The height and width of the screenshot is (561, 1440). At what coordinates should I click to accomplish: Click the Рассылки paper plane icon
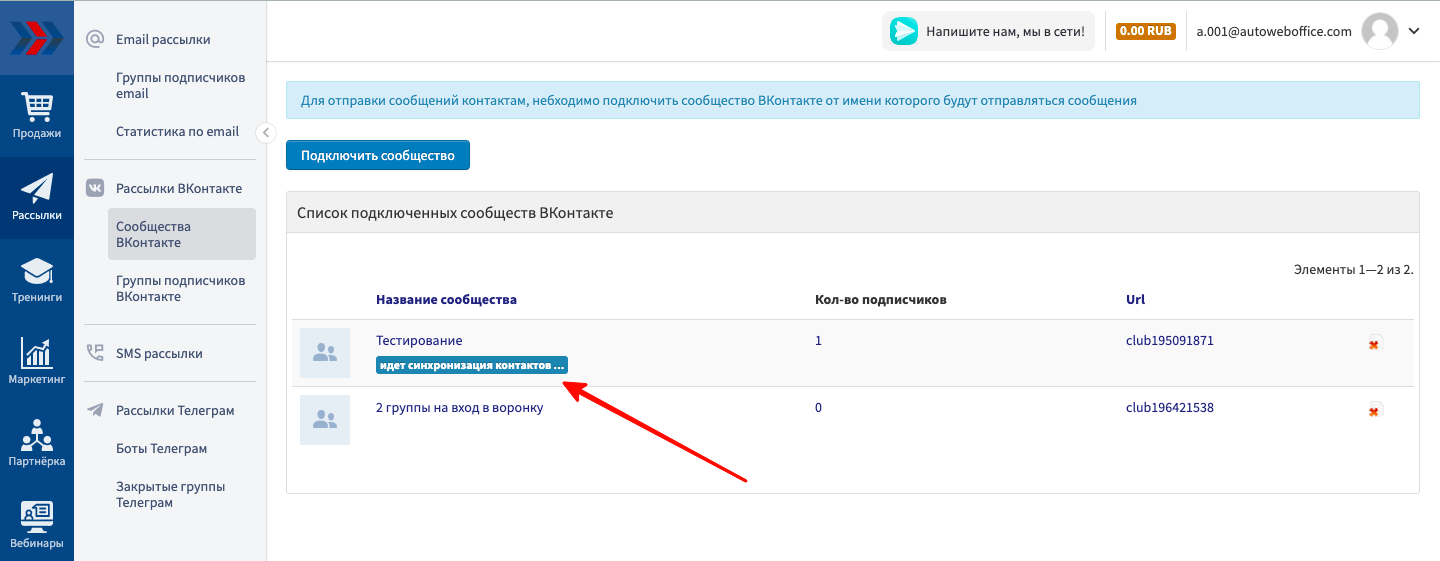[x=37, y=197]
